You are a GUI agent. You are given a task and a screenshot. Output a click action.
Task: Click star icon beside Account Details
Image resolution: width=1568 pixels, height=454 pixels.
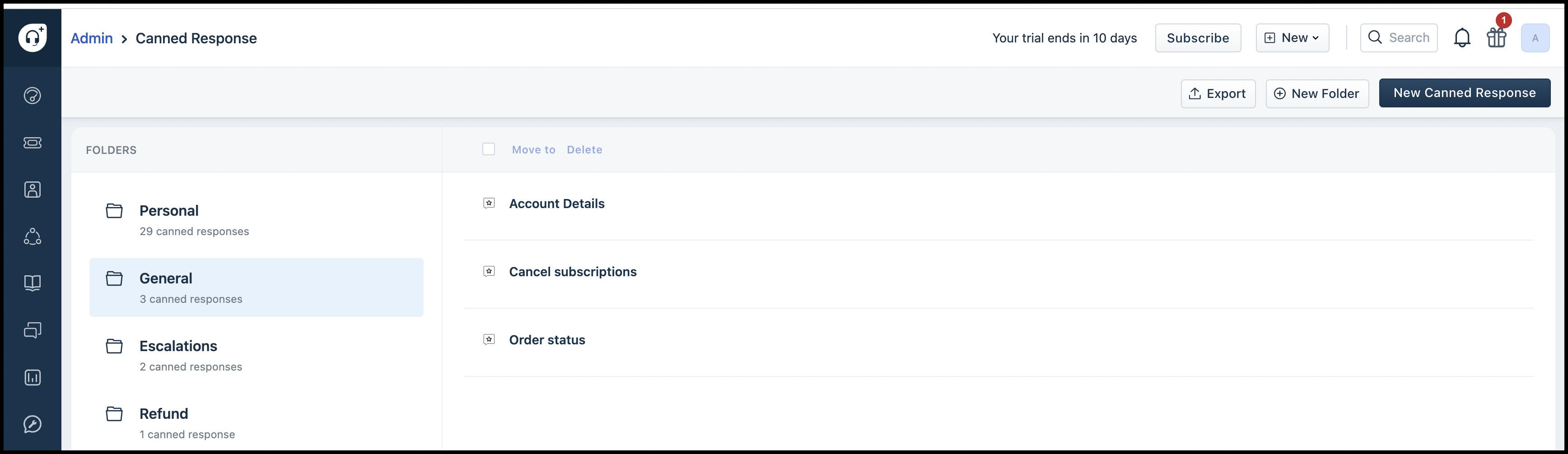point(489,203)
